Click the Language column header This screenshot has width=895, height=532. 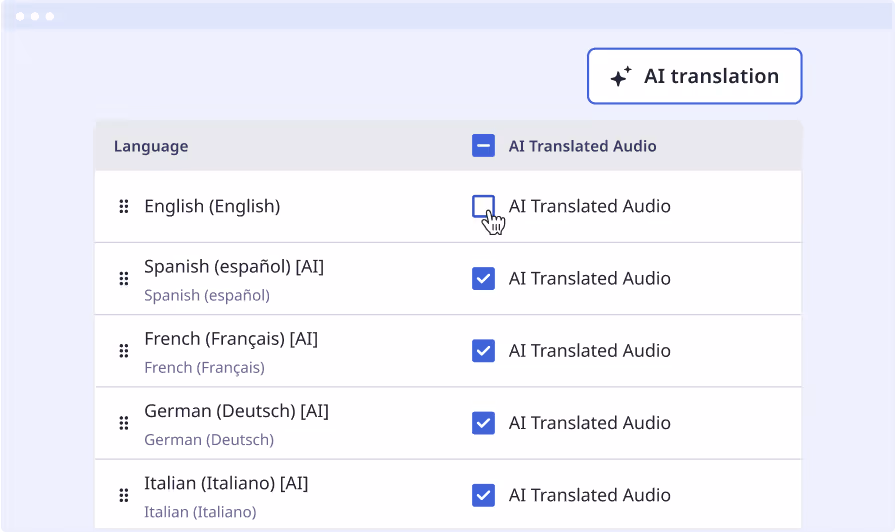point(151,146)
